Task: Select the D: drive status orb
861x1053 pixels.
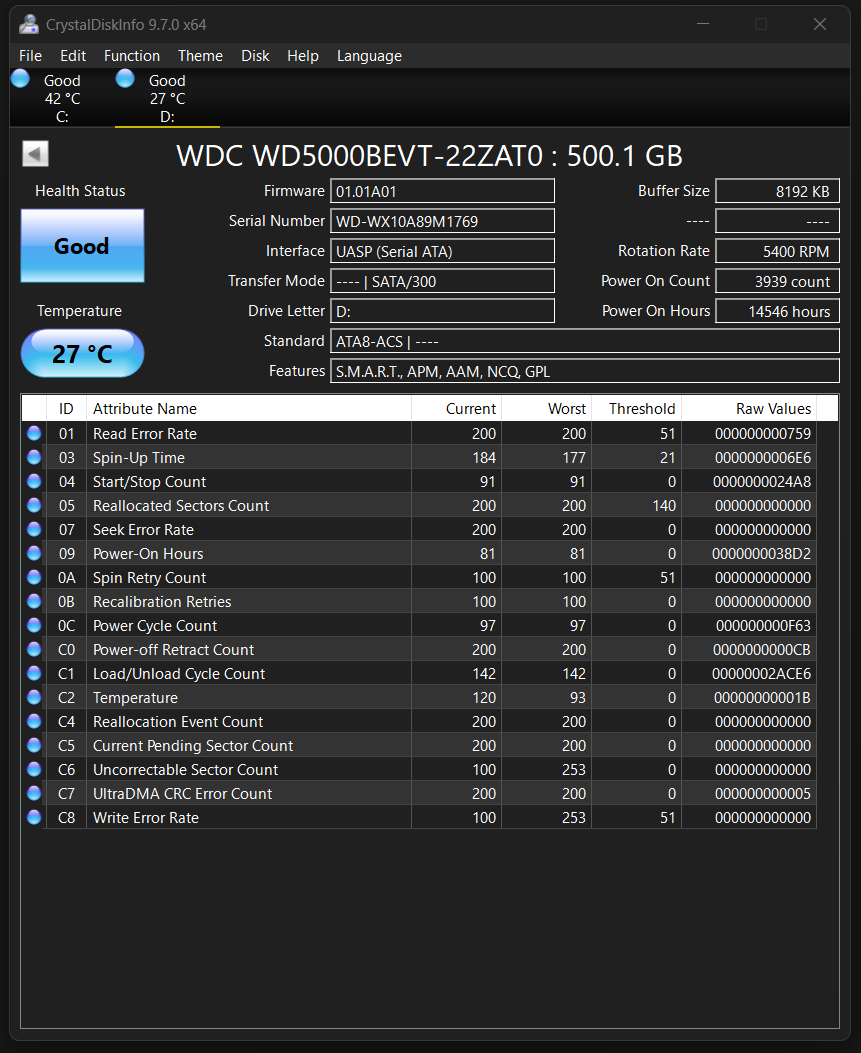Action: point(125,79)
